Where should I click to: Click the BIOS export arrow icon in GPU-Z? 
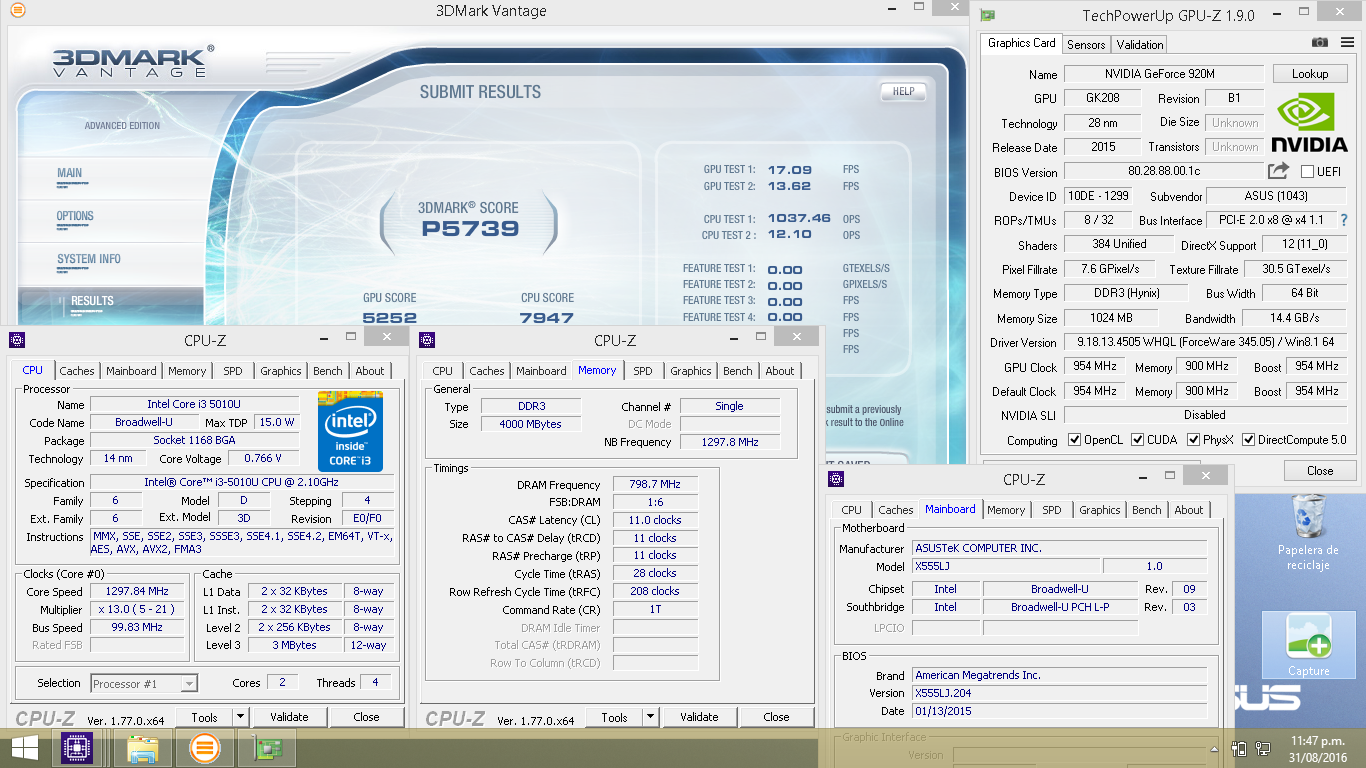click(1278, 171)
